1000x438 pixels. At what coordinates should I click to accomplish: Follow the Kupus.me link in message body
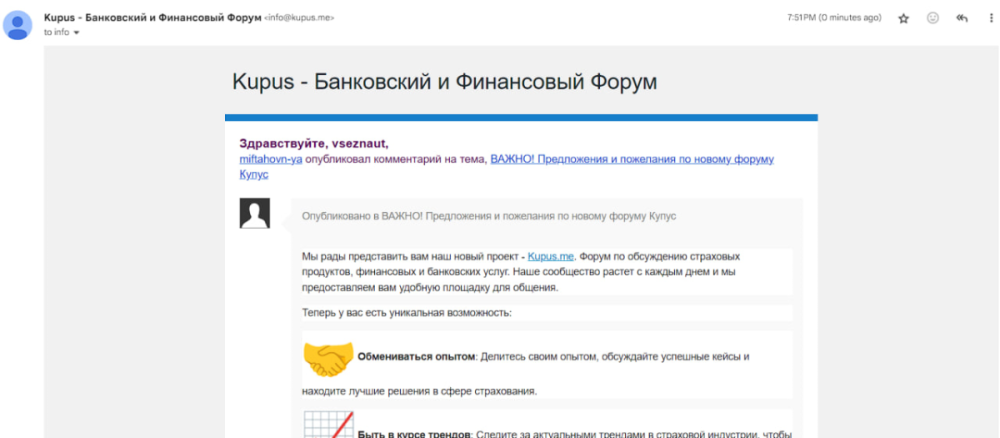[551, 256]
